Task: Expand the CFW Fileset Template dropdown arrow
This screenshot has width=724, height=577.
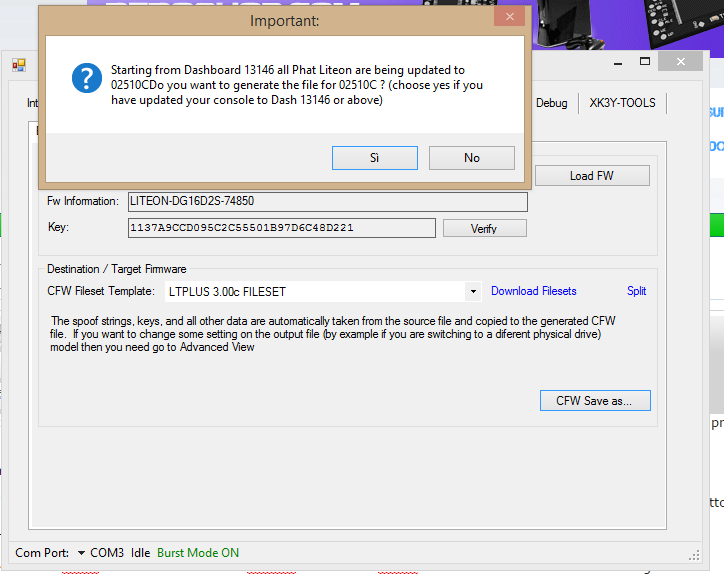Action: pos(473,292)
